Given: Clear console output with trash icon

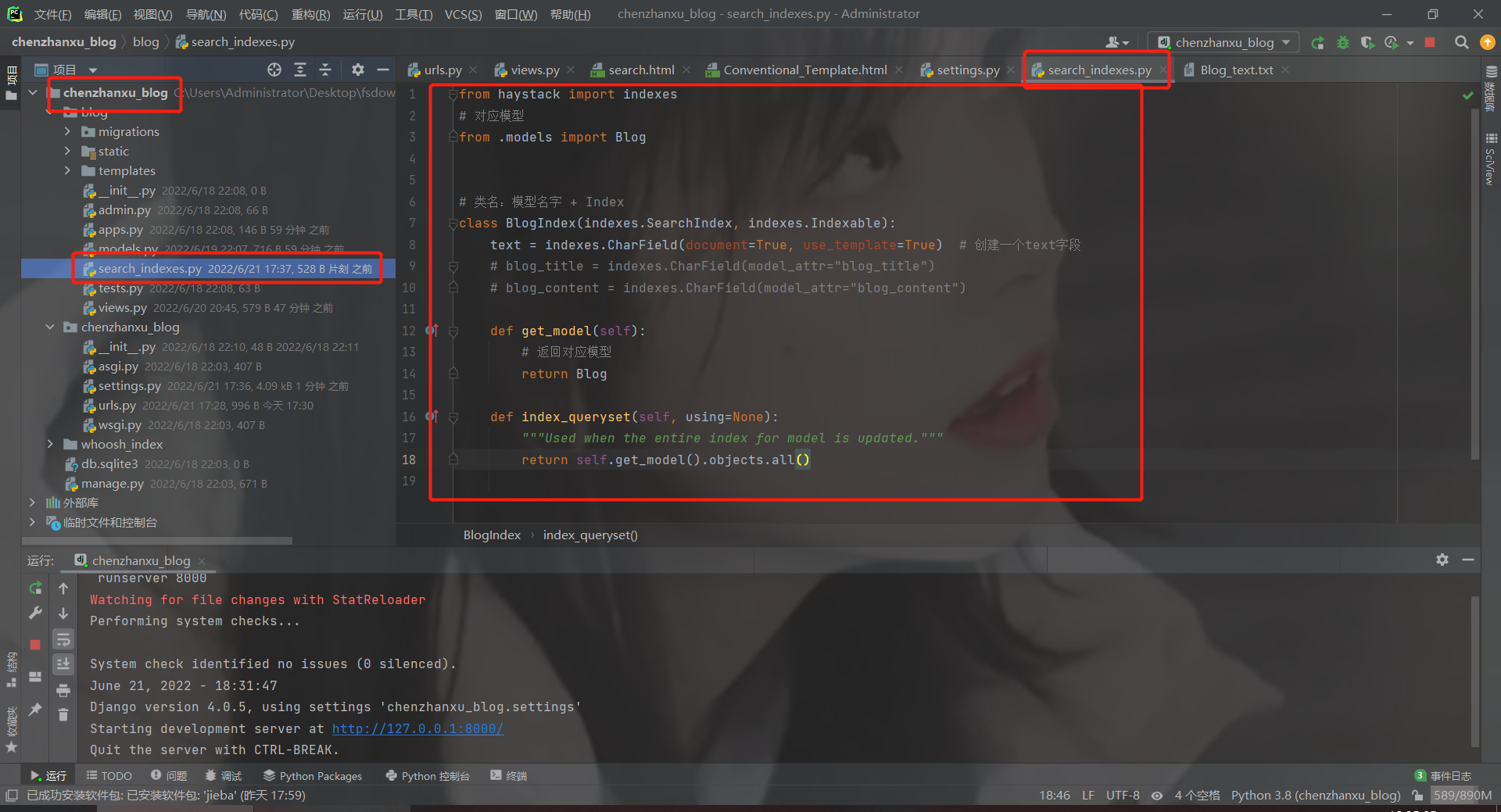Looking at the screenshot, I should (63, 715).
